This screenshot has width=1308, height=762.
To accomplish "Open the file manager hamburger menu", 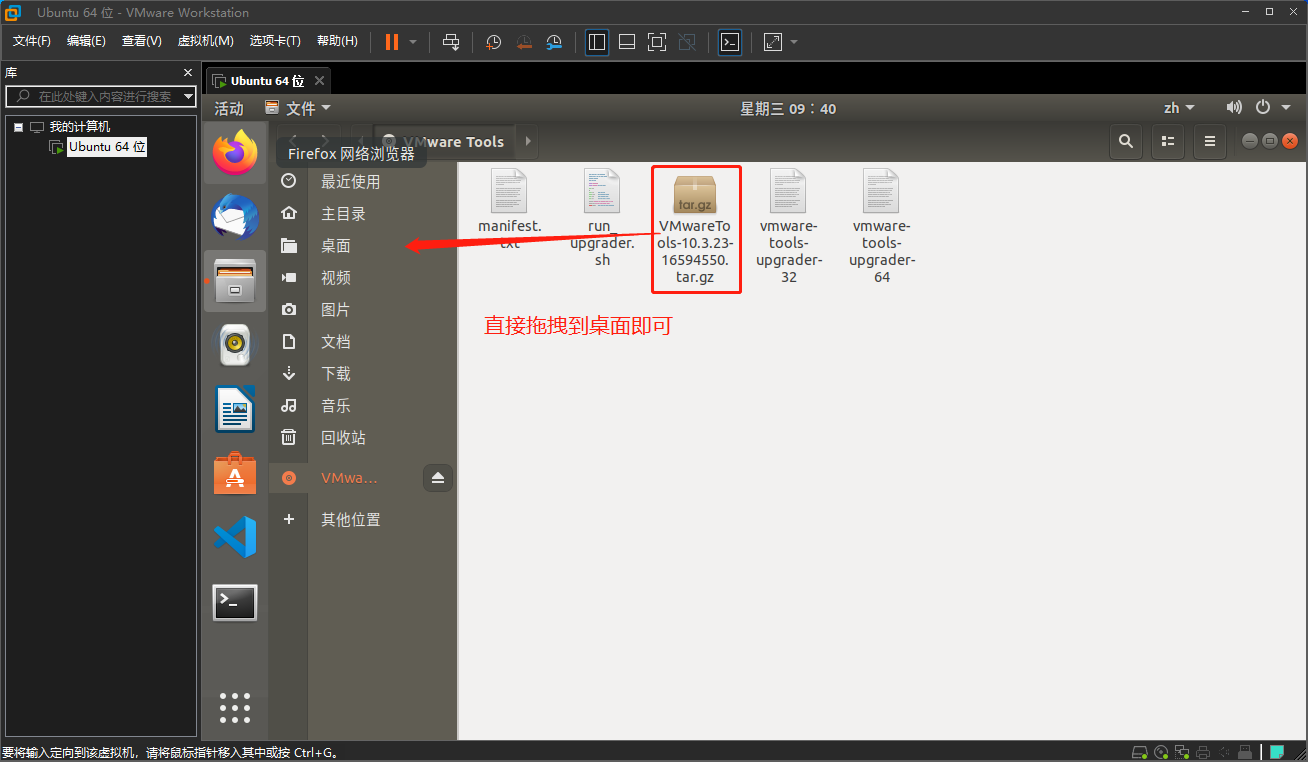I will (1209, 141).
